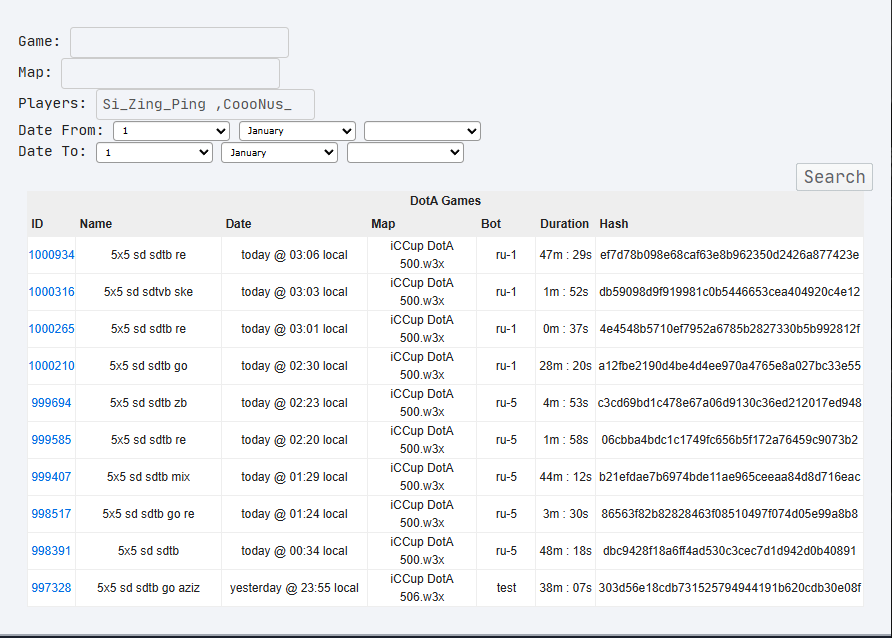Click the Game input field
The width and height of the screenshot is (892, 638).
point(179,42)
